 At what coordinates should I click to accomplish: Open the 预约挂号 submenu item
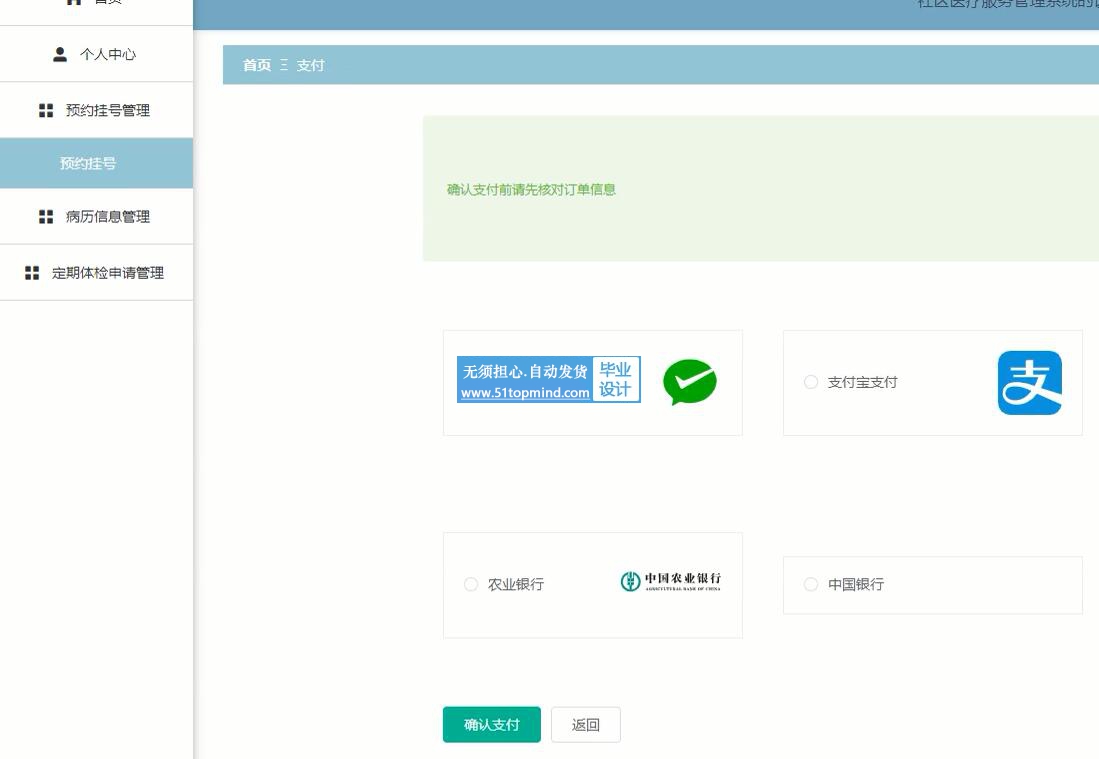(96, 163)
